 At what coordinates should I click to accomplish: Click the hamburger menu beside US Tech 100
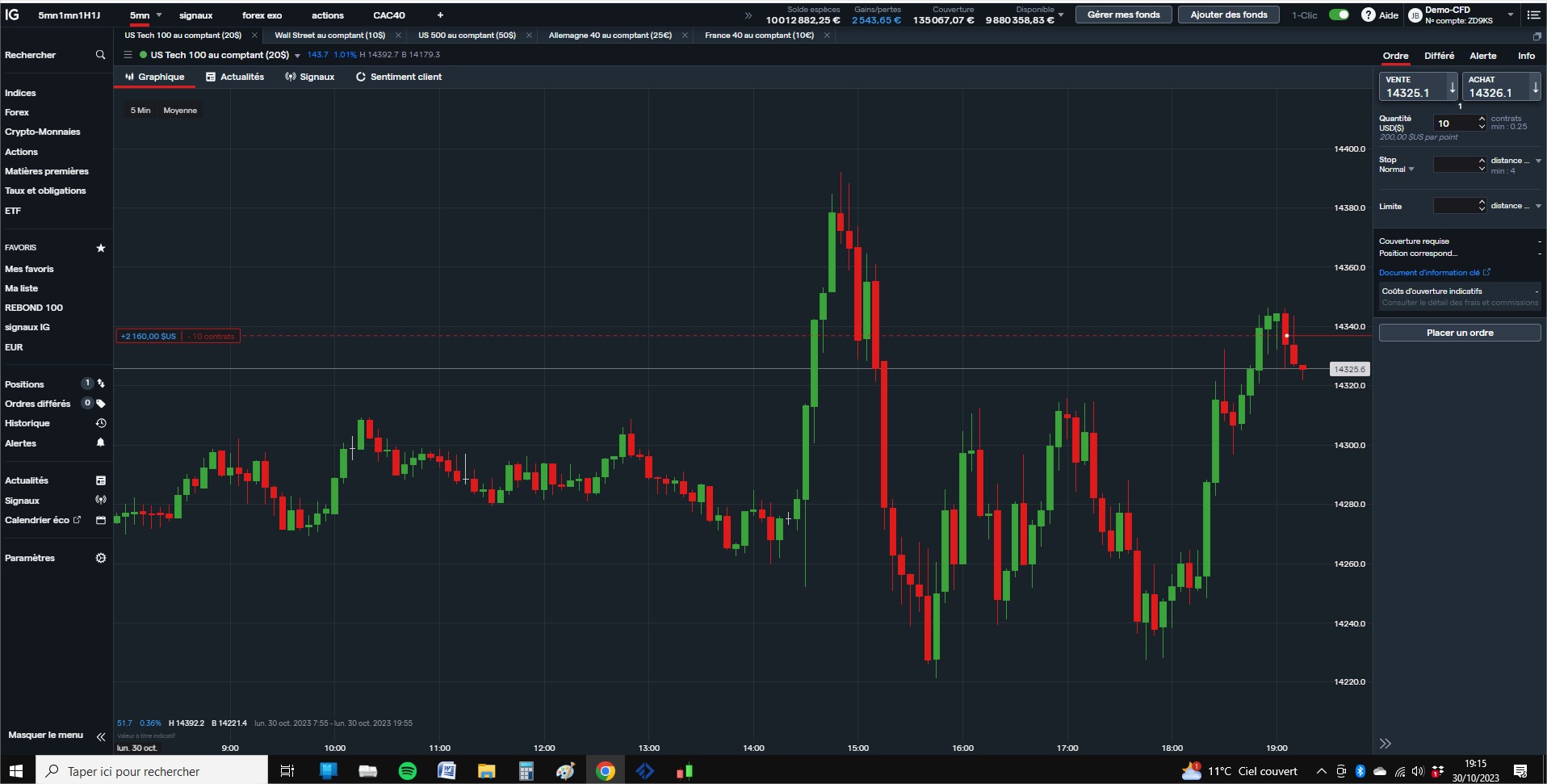coord(128,55)
